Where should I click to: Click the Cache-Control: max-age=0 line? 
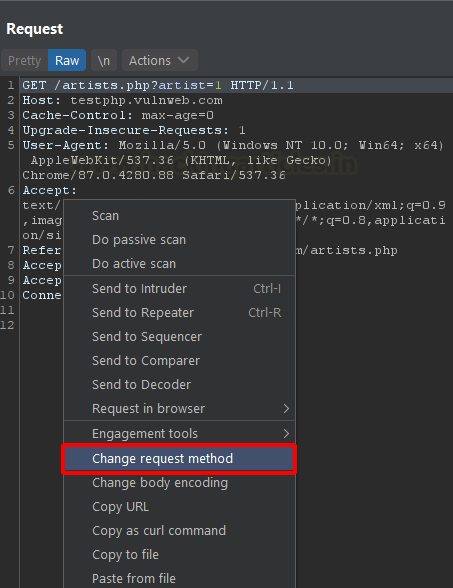(118, 115)
